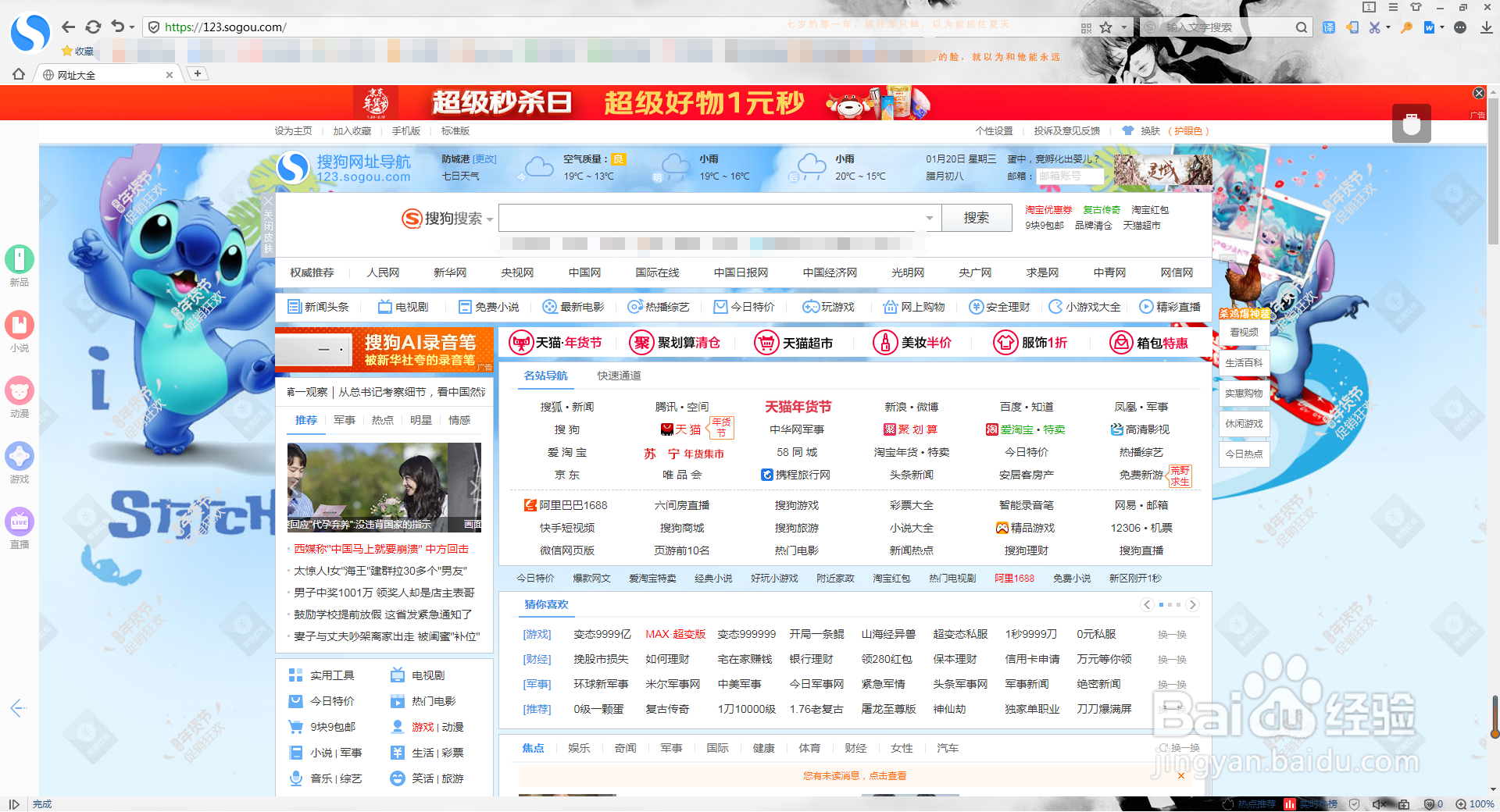Open the news photo thumbnail

point(384,487)
